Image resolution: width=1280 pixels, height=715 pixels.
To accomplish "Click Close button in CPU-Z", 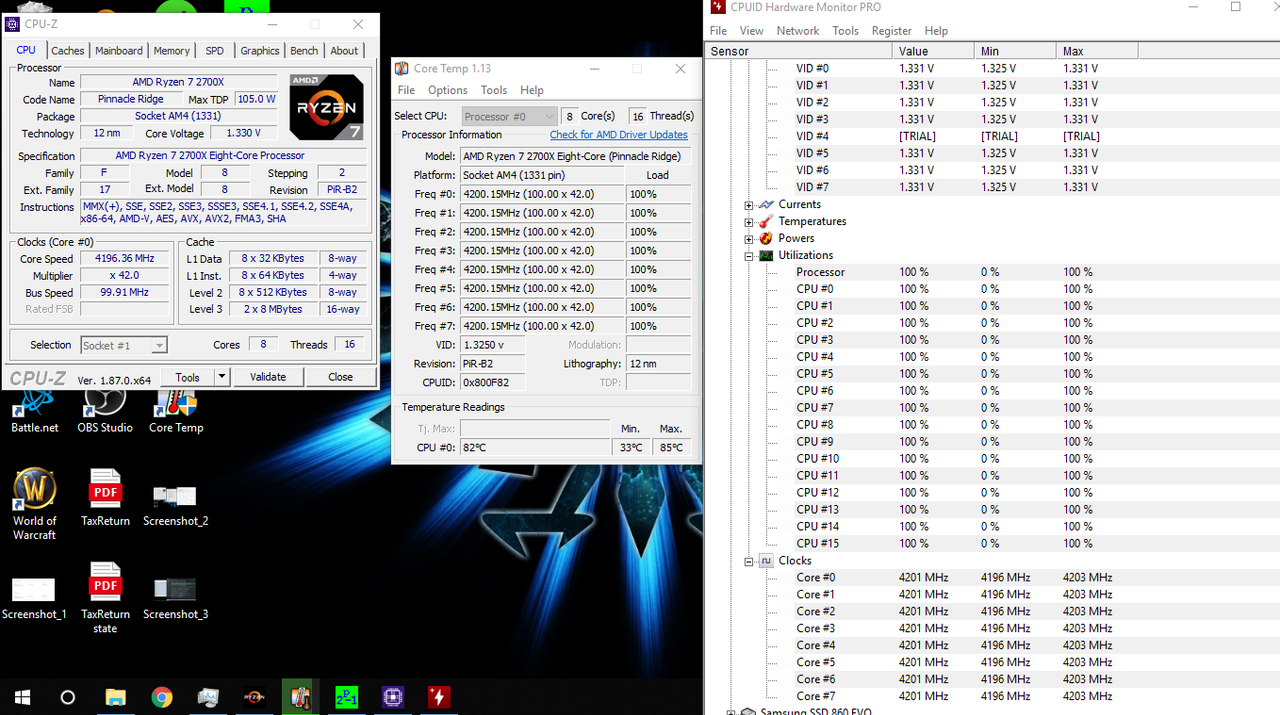I will [x=340, y=377].
